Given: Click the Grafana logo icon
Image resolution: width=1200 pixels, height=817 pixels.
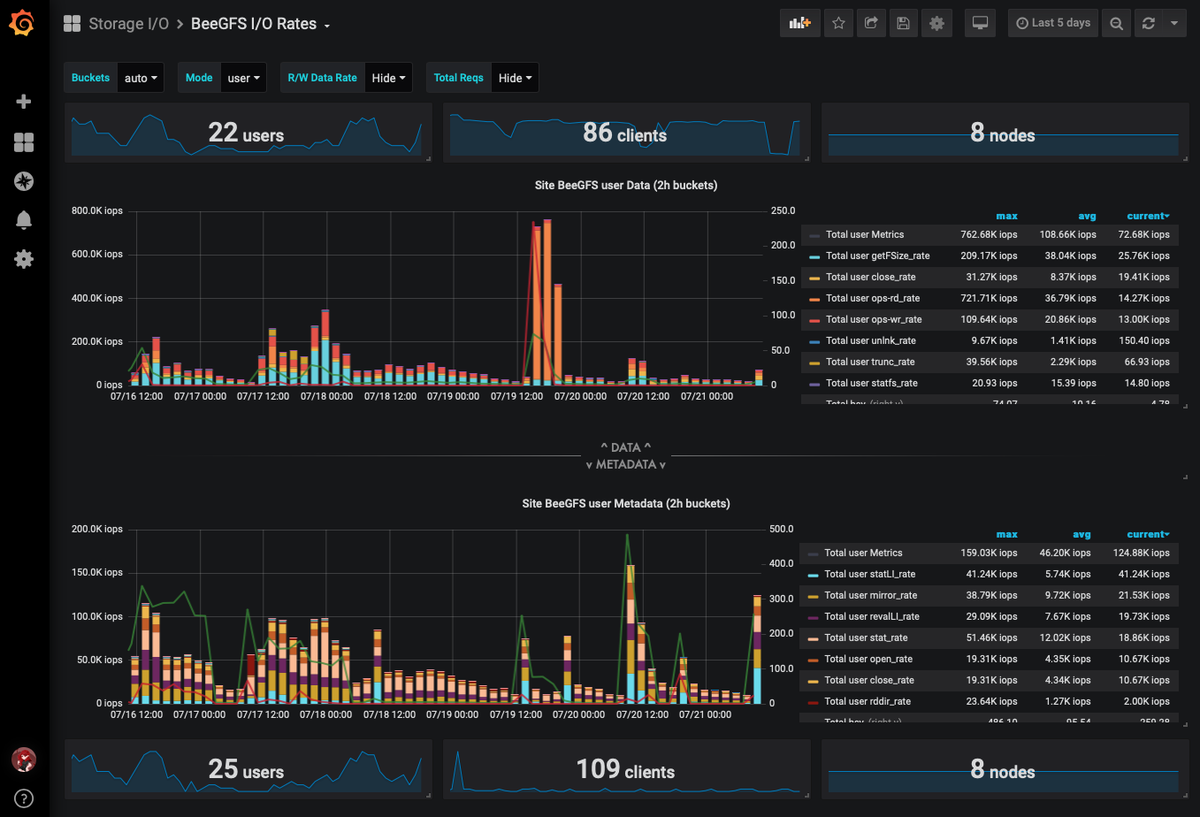Looking at the screenshot, I should tap(22, 23).
